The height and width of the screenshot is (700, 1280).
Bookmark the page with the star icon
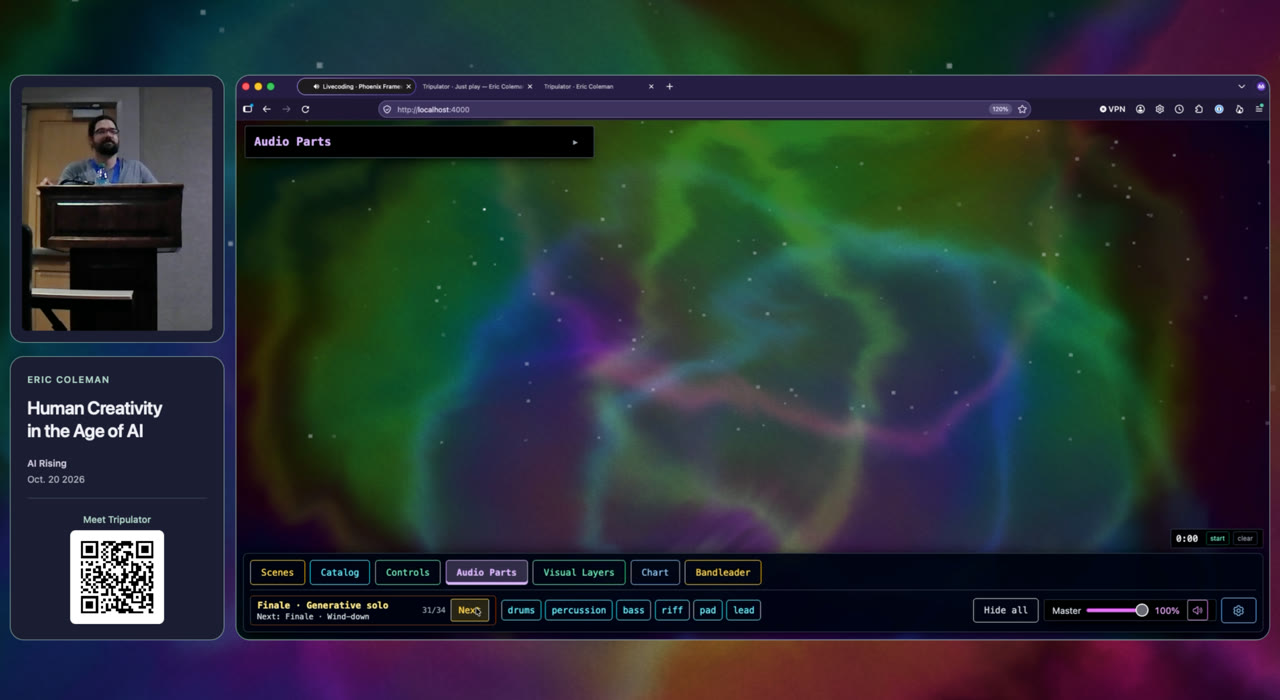pyautogui.click(x=1022, y=109)
